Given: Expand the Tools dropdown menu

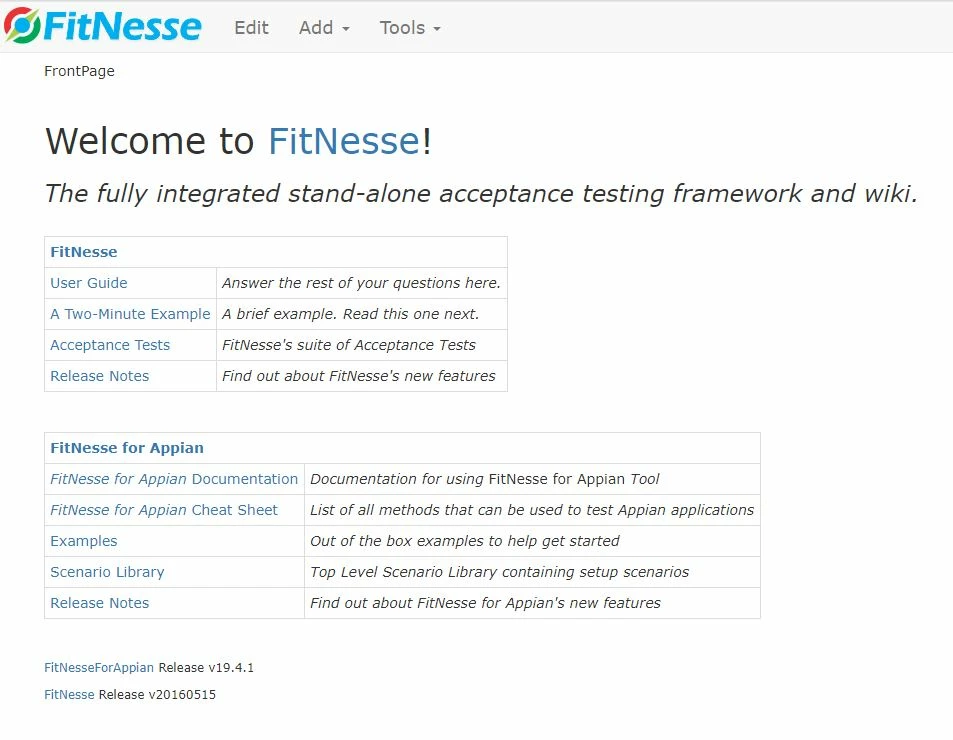Looking at the screenshot, I should [410, 28].
